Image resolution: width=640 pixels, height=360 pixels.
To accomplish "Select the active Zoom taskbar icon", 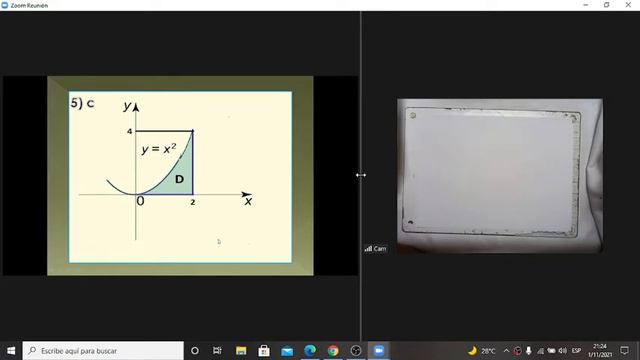I will coord(379,351).
